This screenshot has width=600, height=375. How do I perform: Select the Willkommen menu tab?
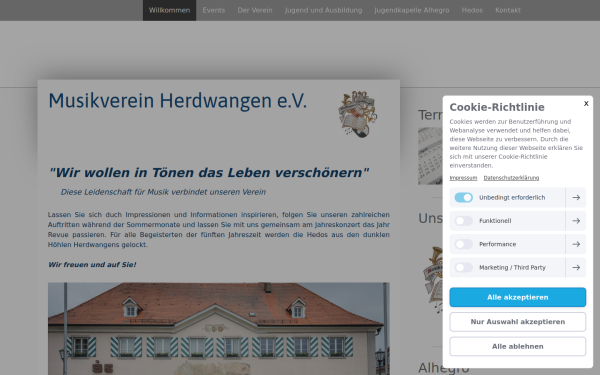(x=169, y=10)
